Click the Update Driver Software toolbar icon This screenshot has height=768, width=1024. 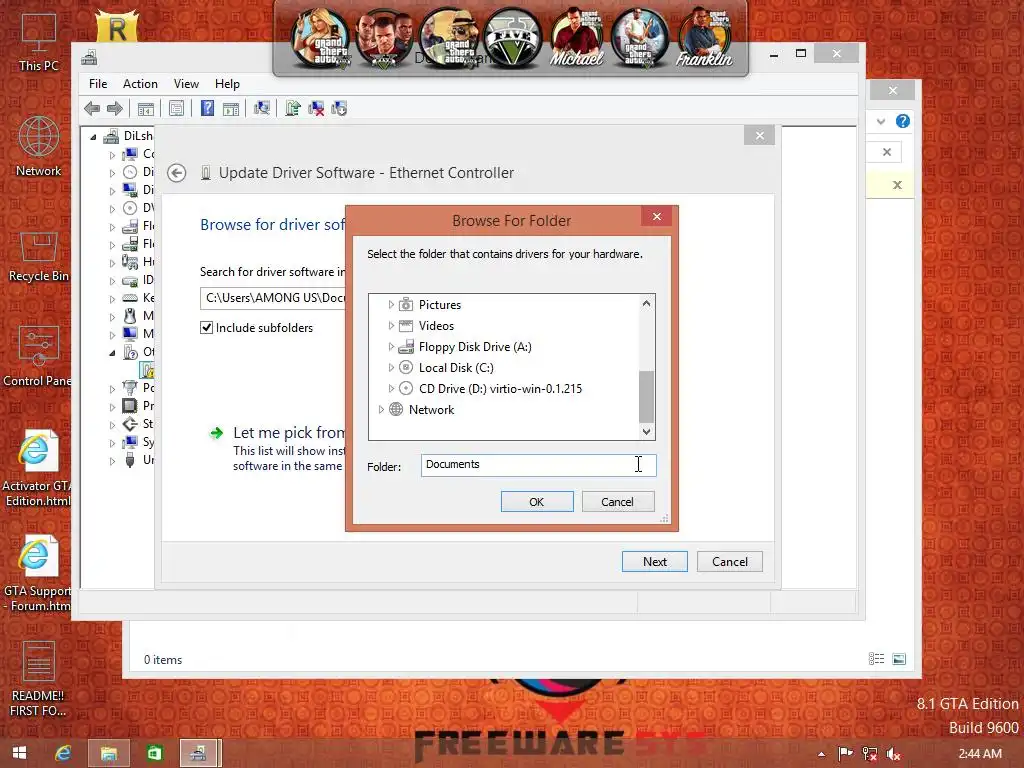(293, 108)
